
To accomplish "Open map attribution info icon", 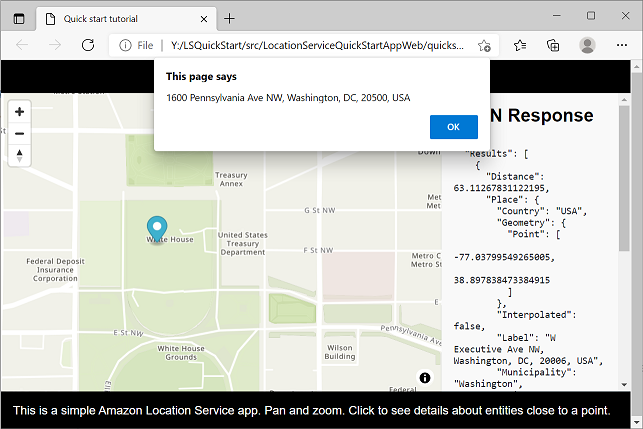I will pos(425,377).
